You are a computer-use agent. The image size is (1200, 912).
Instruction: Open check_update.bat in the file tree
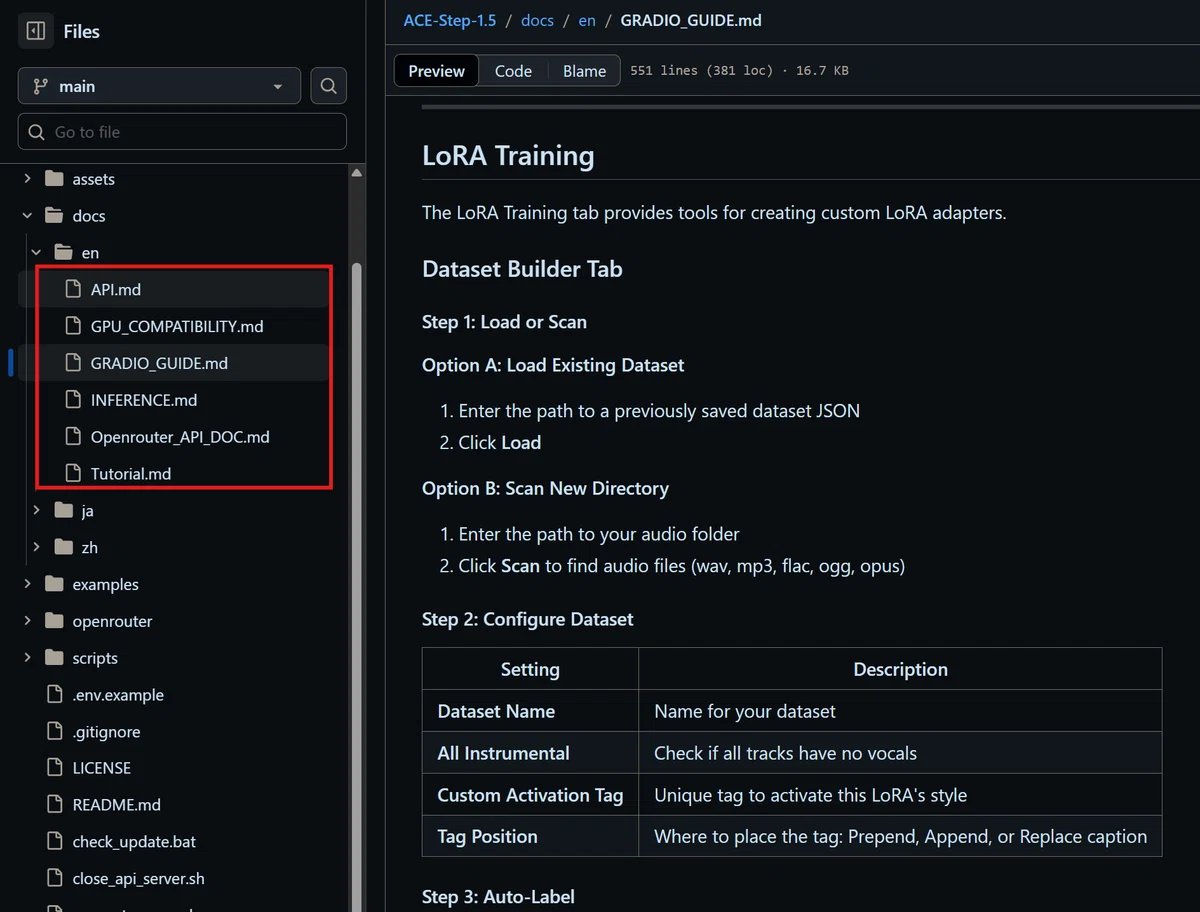[x=134, y=842]
